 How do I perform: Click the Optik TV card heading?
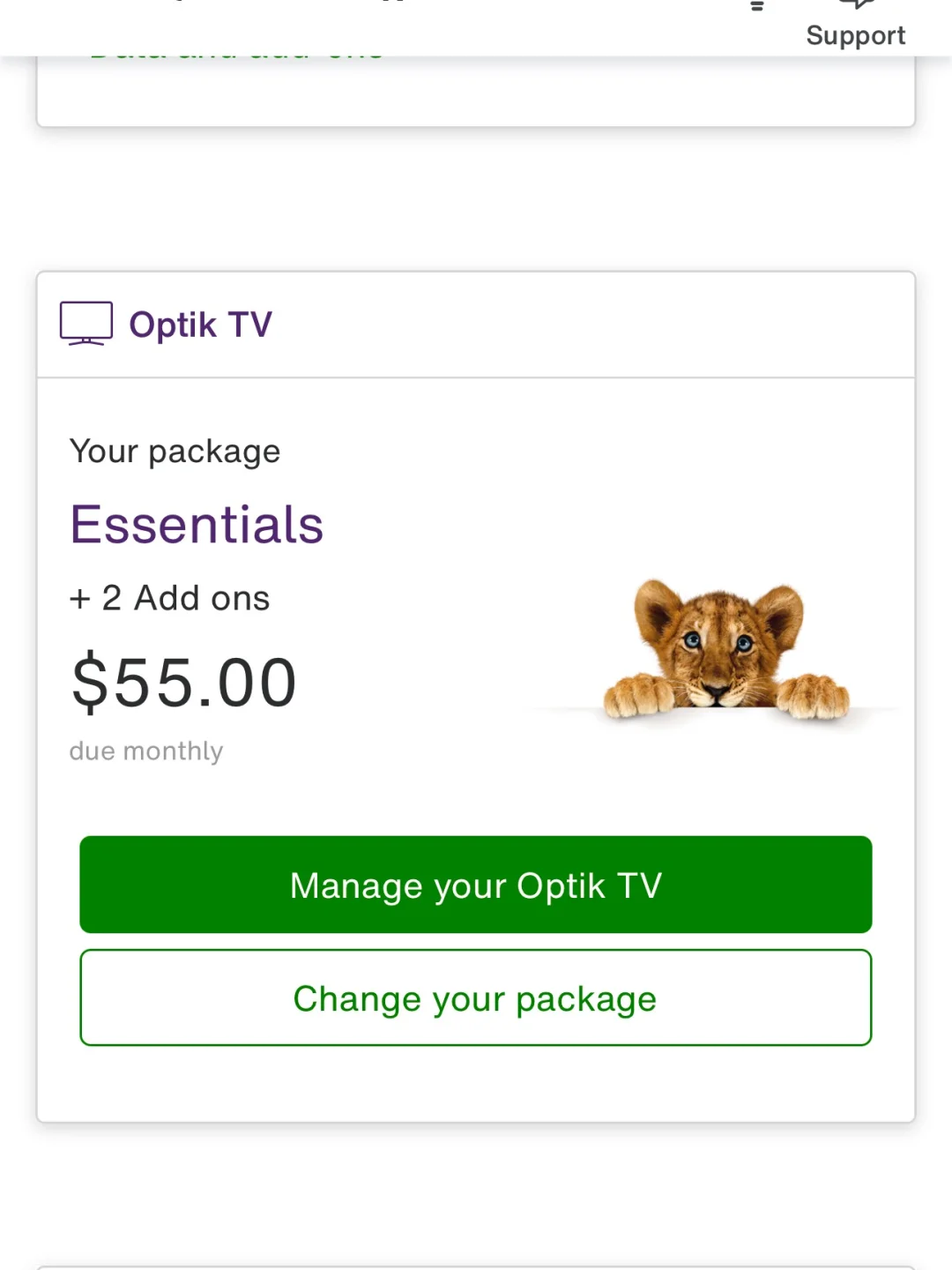point(200,325)
